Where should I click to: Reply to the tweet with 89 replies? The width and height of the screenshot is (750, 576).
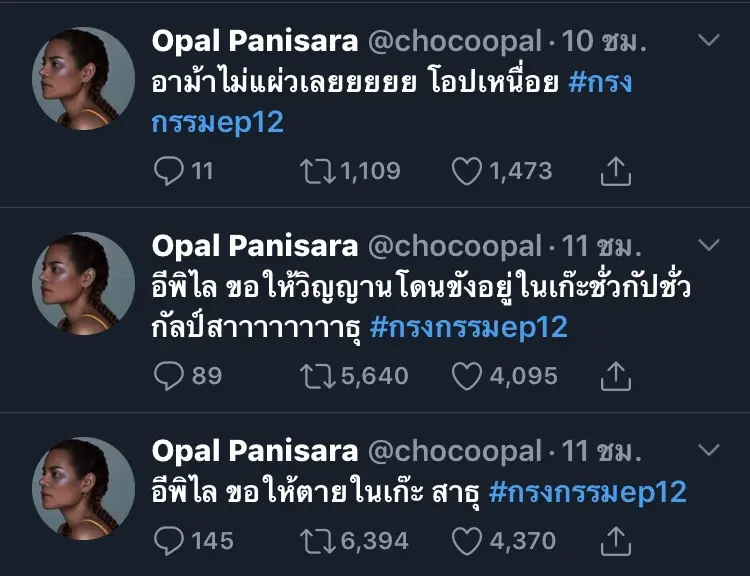[169, 375]
